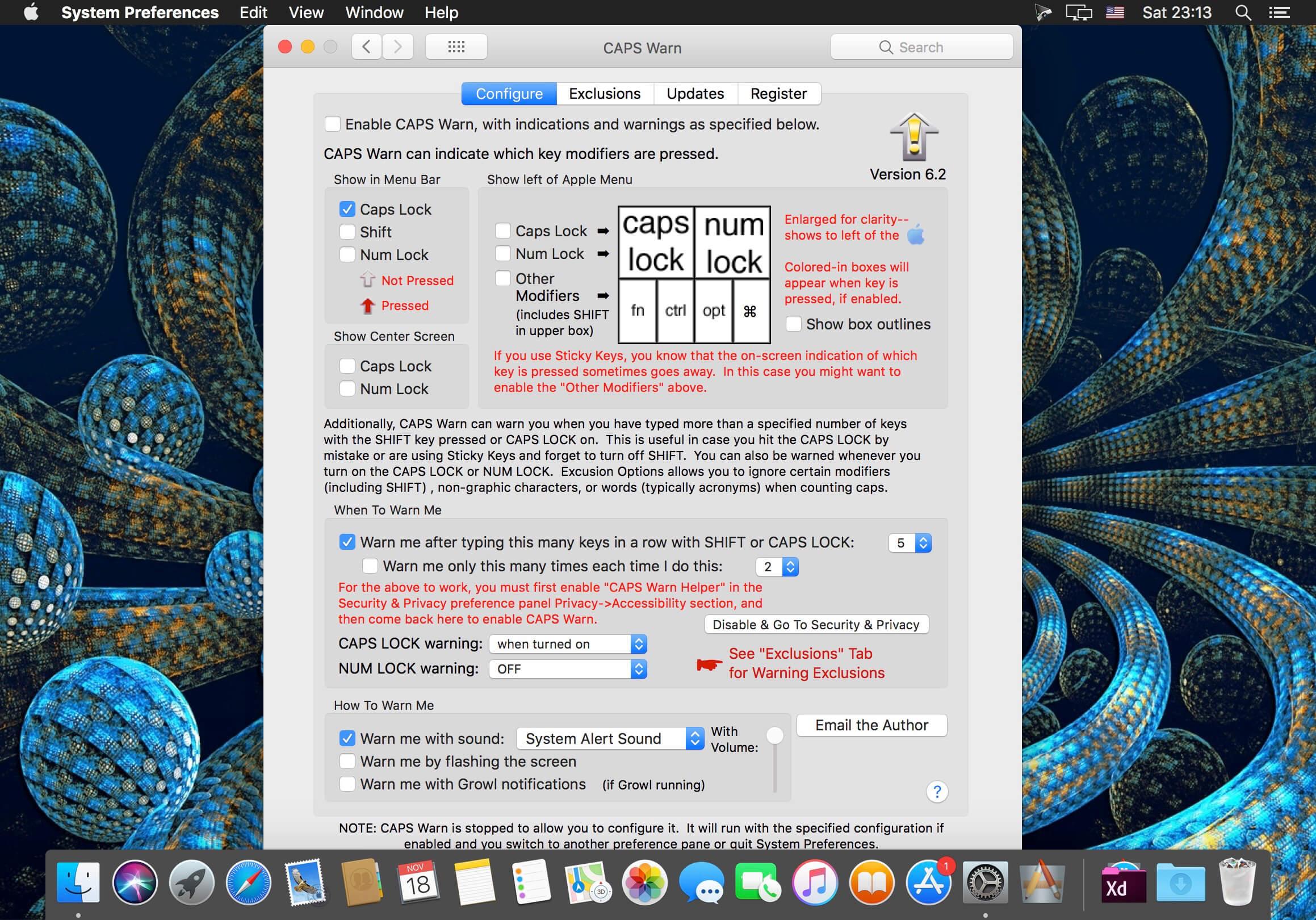Viewport: 1316px width, 920px height.
Task: Open the Notes app in dock
Action: pos(475,882)
